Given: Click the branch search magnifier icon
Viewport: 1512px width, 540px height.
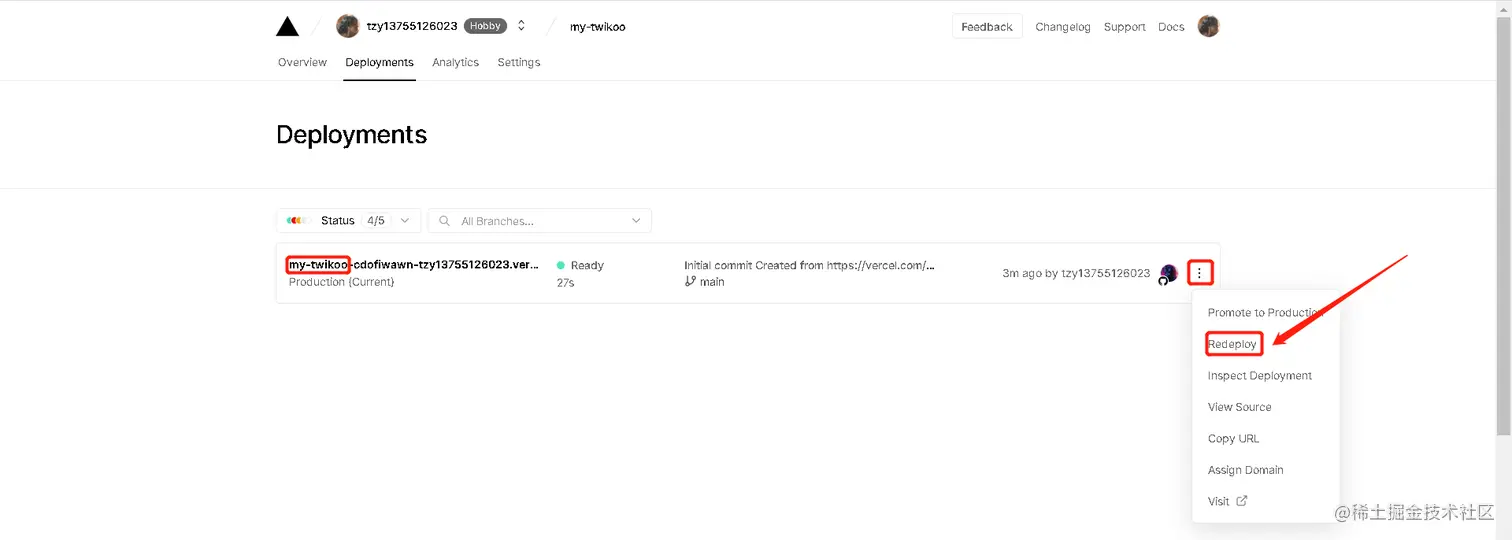Looking at the screenshot, I should (445, 221).
